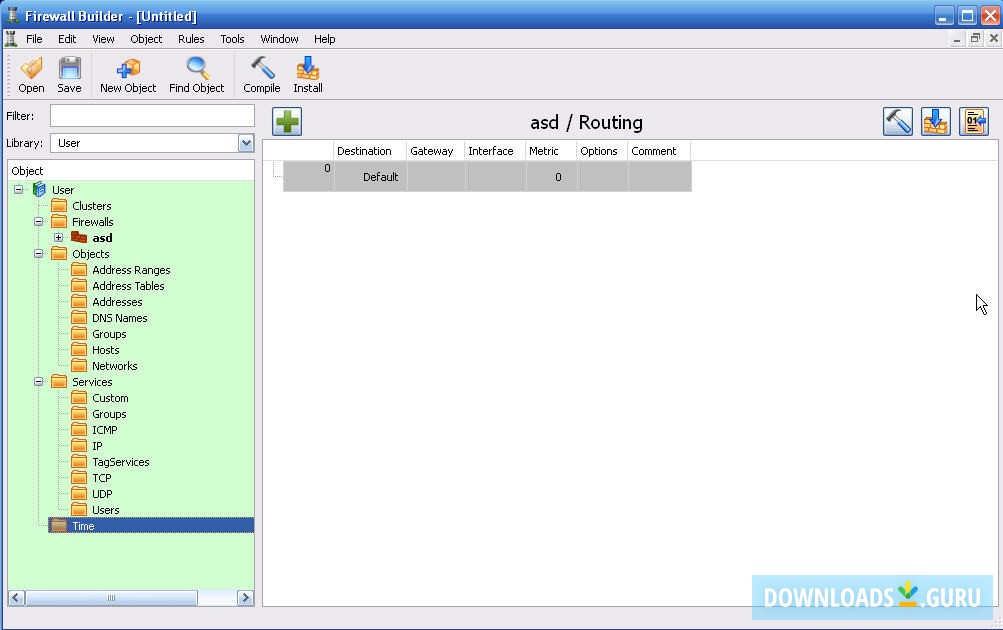Click the Gateway column header
This screenshot has width=1003, height=630.
click(436, 151)
